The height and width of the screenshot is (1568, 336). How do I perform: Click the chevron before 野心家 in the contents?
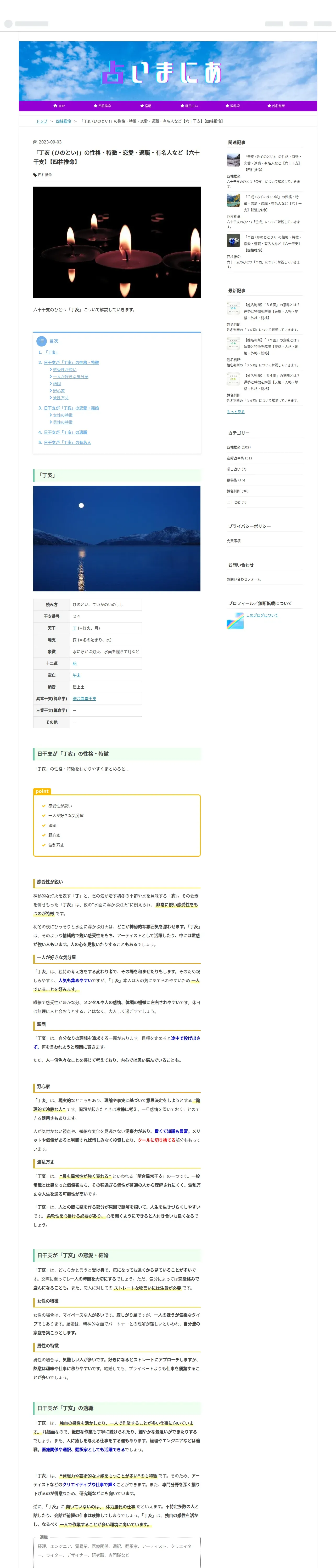[51, 391]
